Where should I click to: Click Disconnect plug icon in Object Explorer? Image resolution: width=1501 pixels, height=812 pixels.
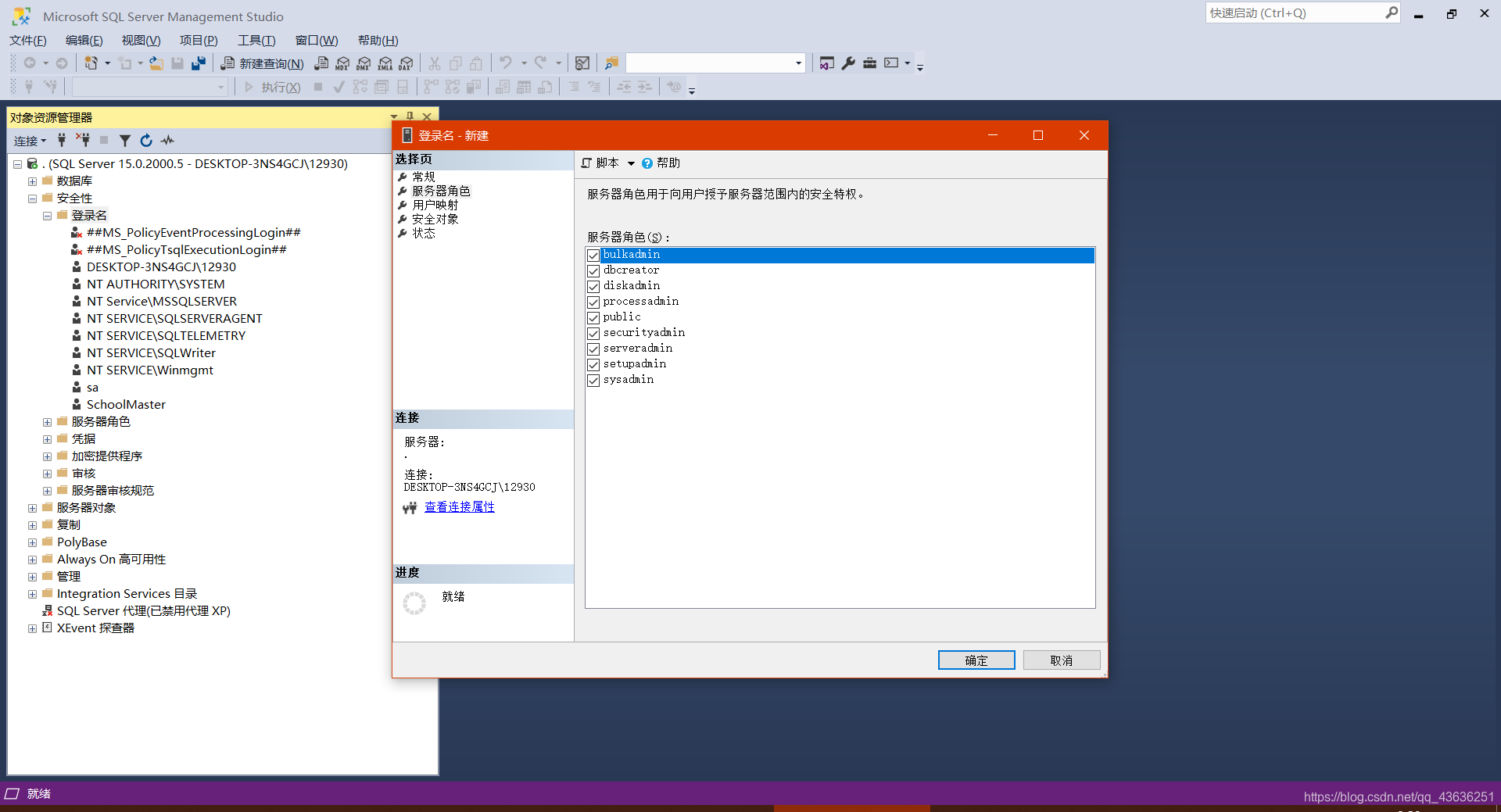[83, 141]
